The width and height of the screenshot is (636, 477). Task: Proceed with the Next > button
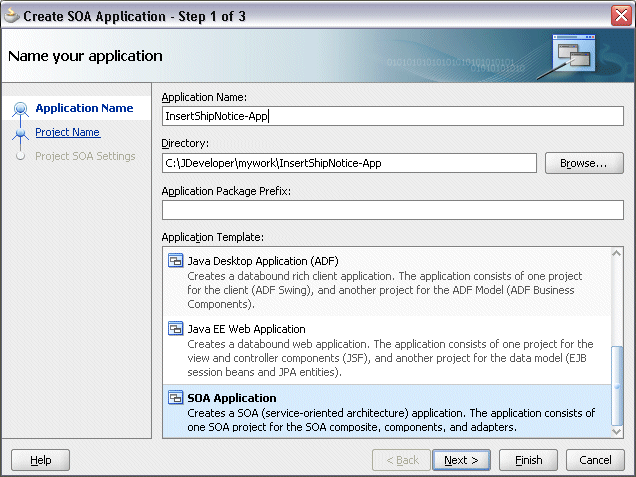click(x=461, y=460)
